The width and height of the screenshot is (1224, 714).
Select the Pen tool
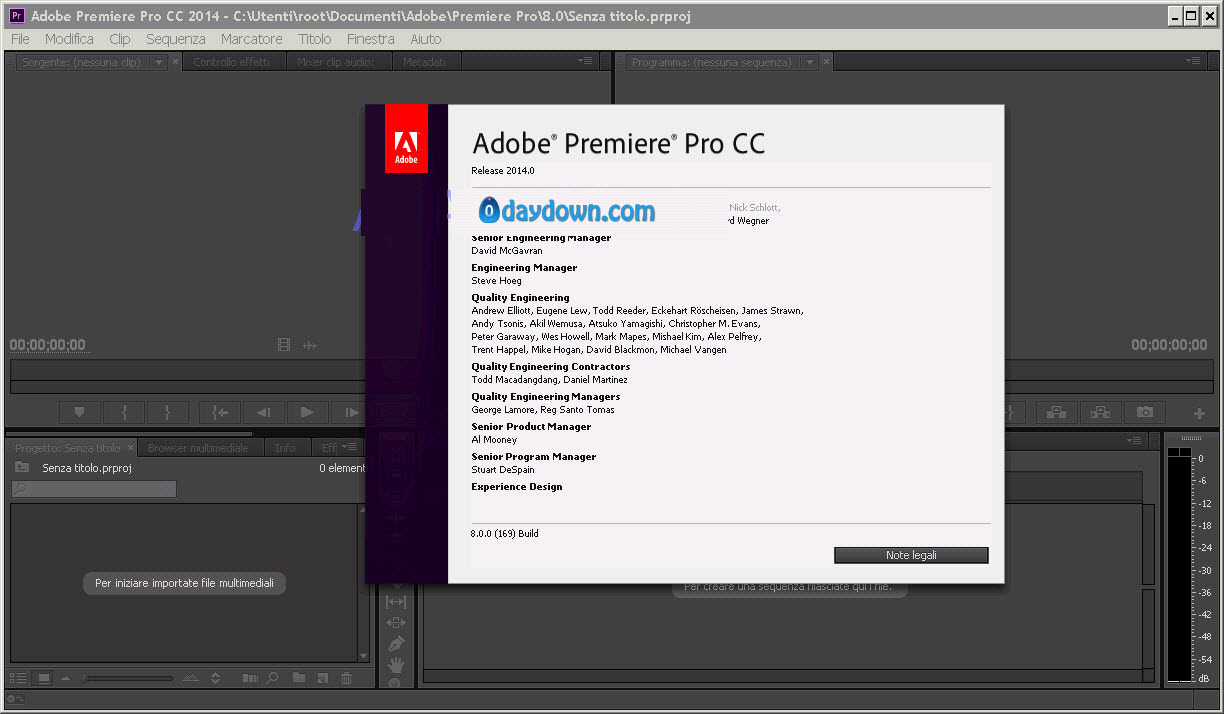click(x=396, y=643)
